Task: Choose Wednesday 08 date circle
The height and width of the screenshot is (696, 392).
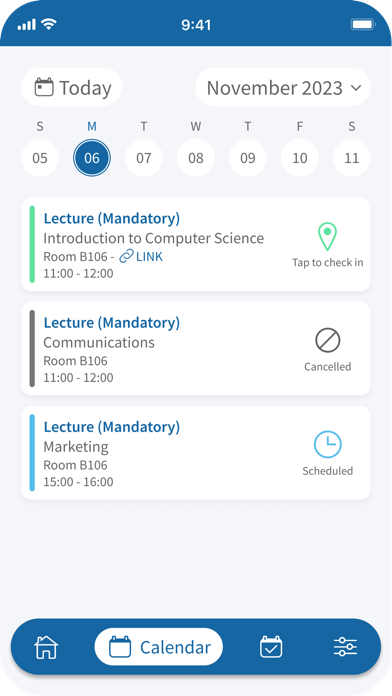Action: [x=196, y=158]
